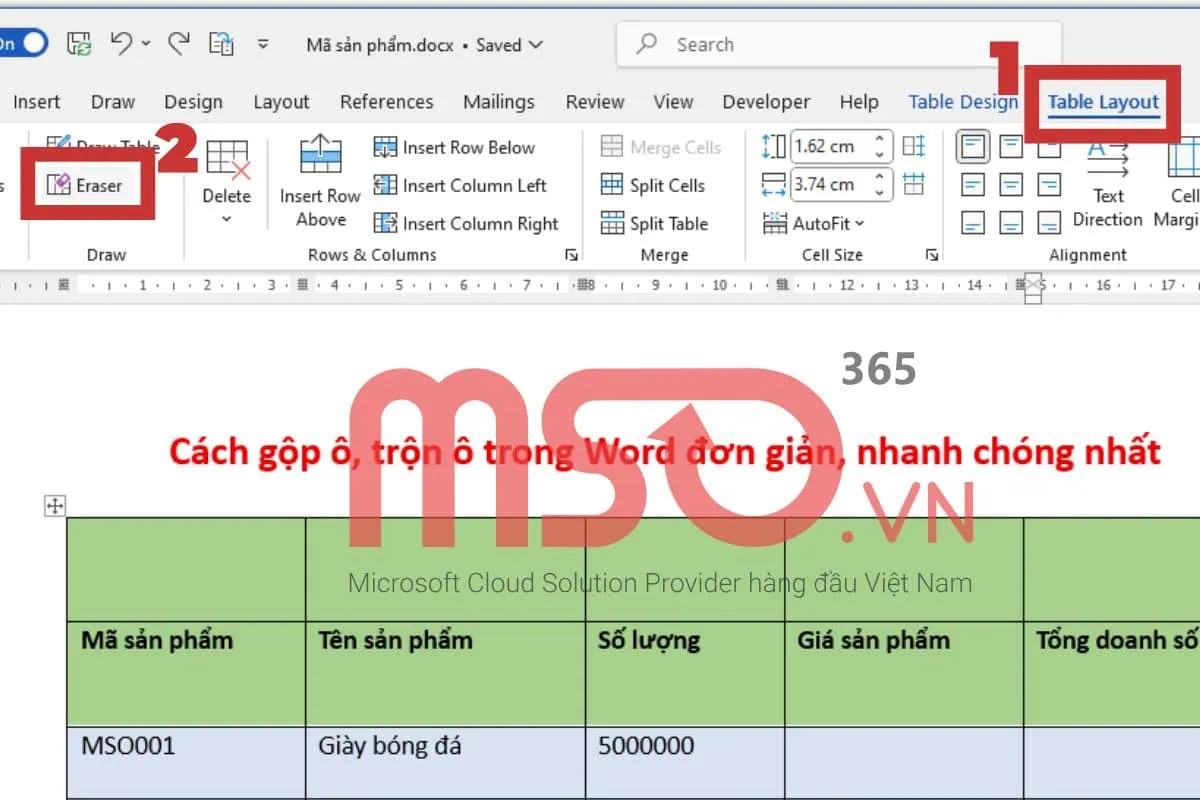The image size is (1200, 800).
Task: Expand the Saved status dropdown
Action: point(536,44)
